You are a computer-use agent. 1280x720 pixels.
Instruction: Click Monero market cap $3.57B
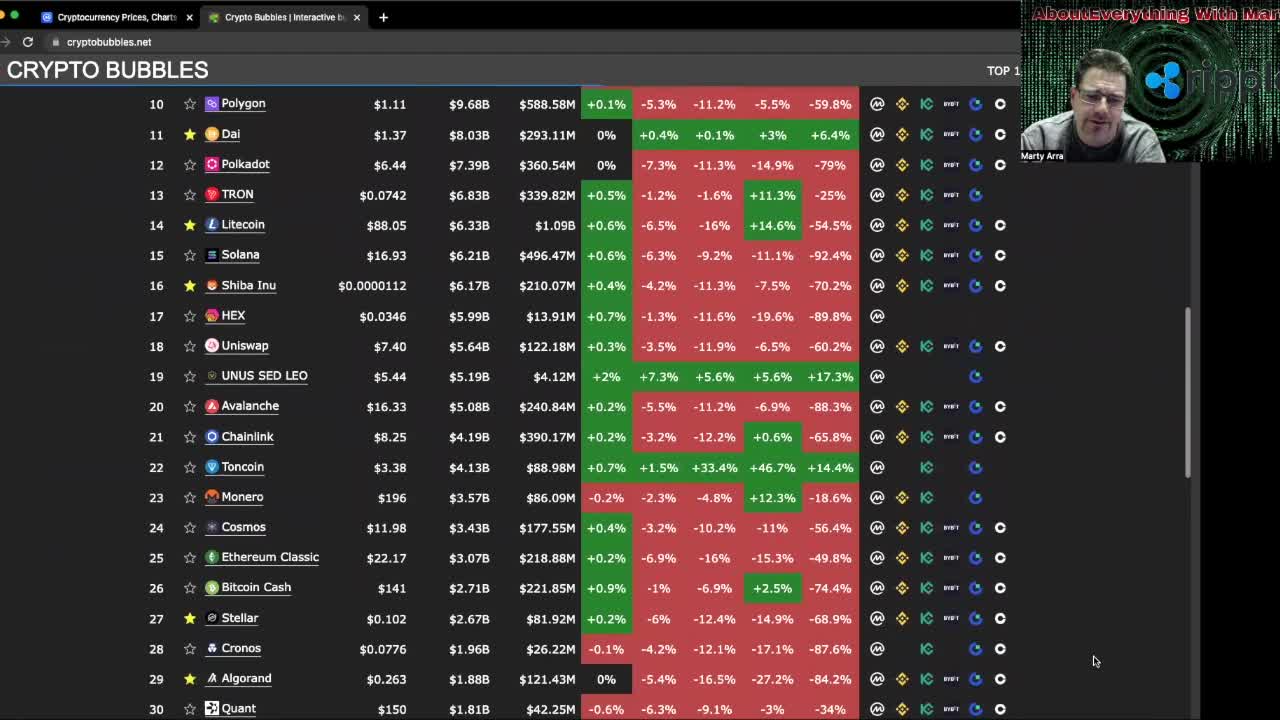[469, 497]
